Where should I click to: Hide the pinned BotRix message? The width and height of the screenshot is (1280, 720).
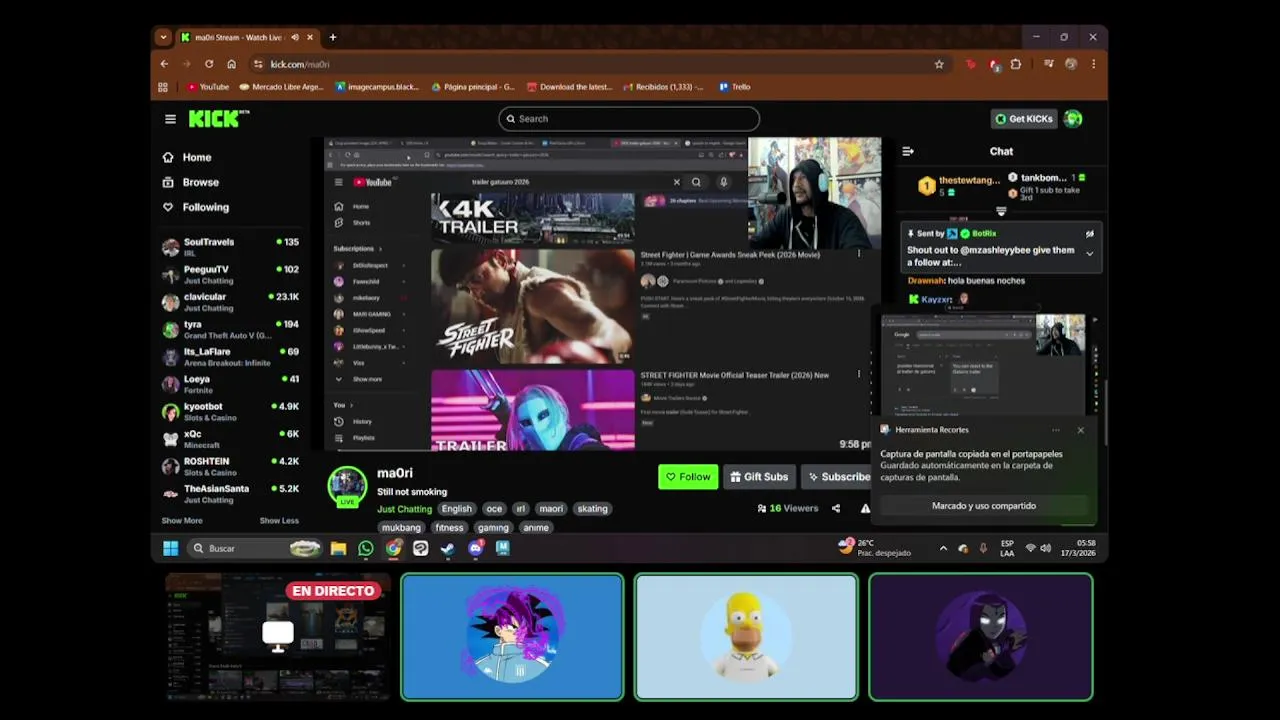[1090, 234]
